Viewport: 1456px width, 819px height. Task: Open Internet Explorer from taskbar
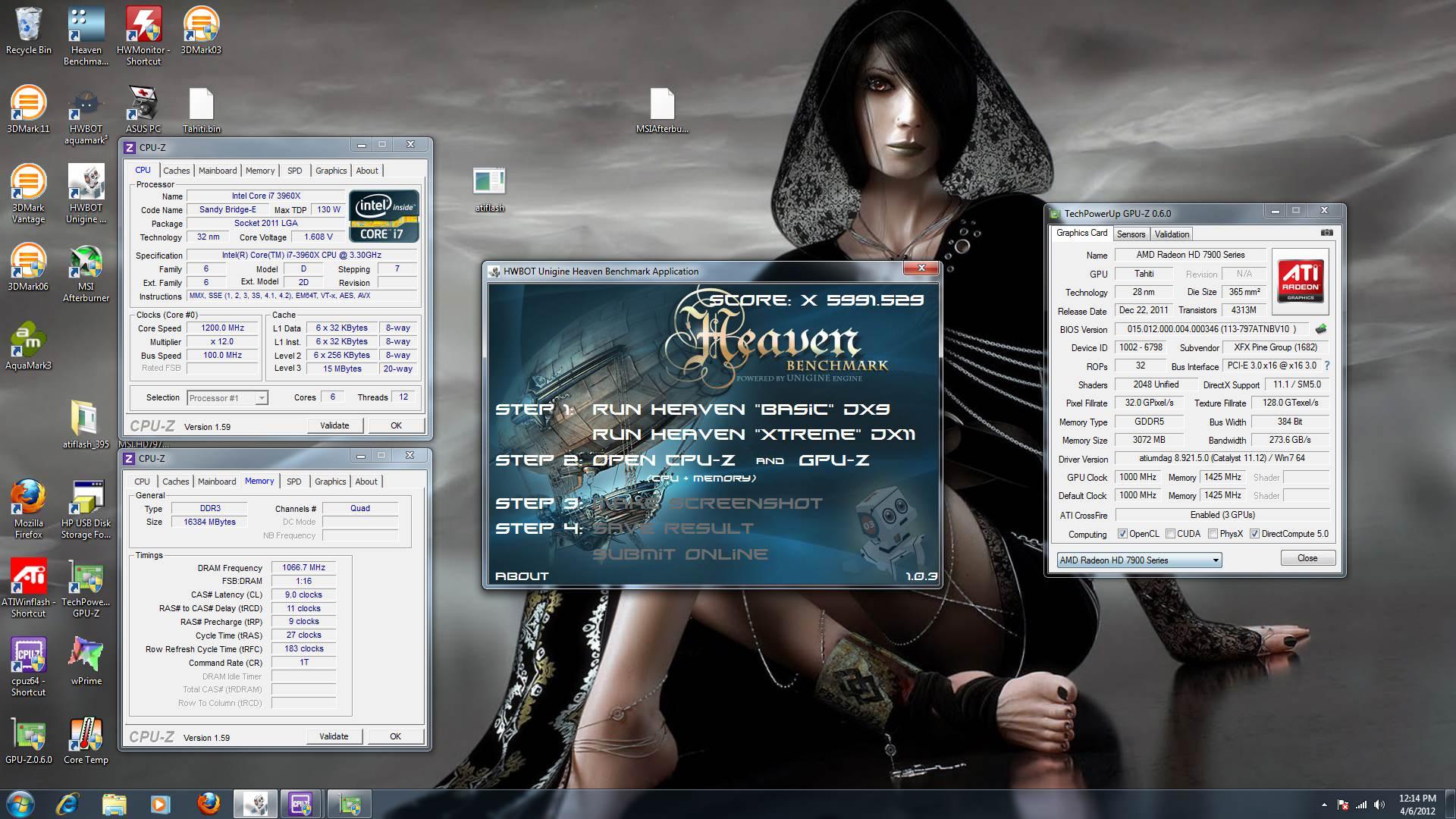pyautogui.click(x=67, y=804)
